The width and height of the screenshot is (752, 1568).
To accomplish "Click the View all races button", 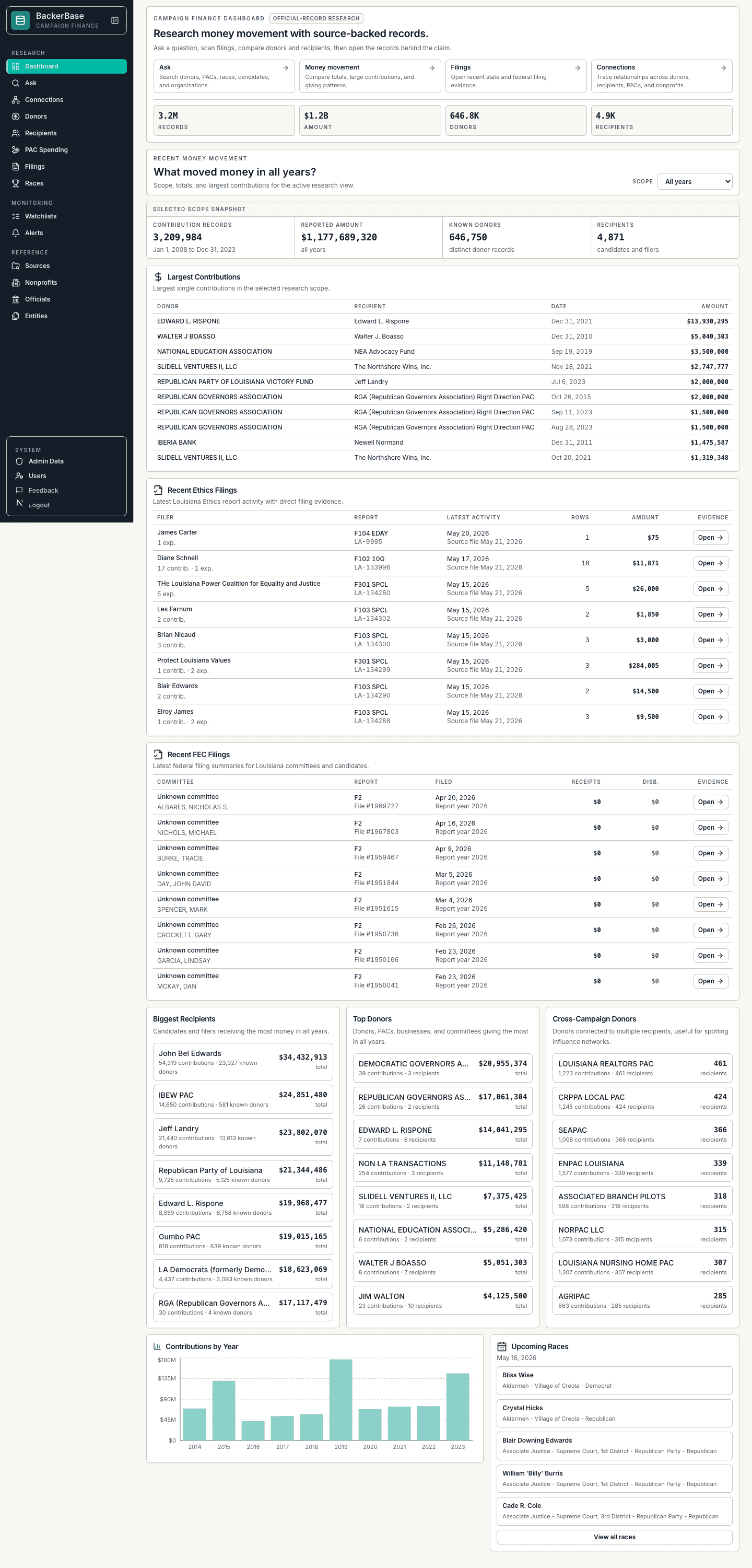I will click(x=615, y=1537).
